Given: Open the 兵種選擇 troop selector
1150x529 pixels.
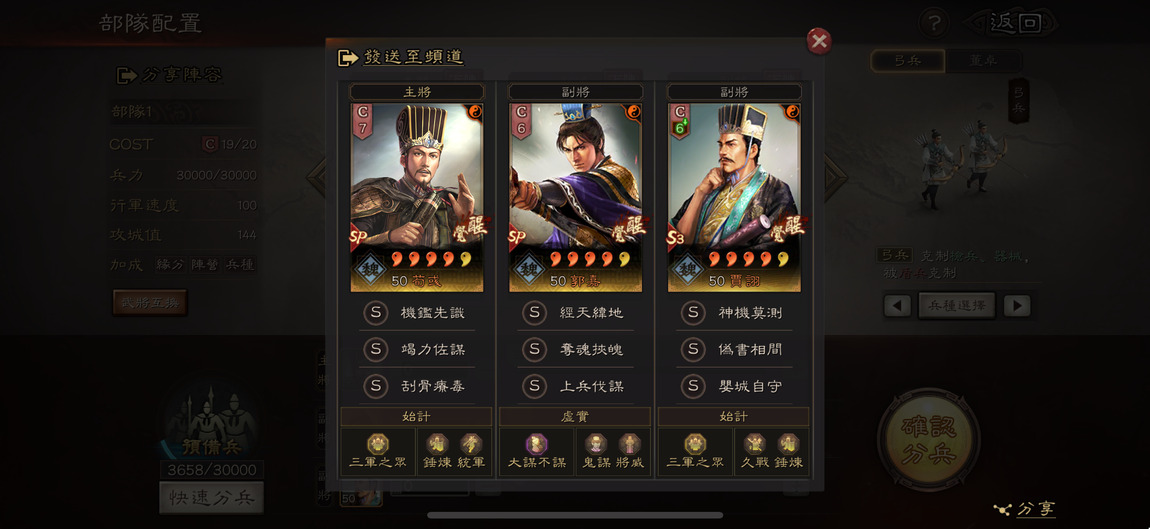Looking at the screenshot, I should click(x=956, y=305).
